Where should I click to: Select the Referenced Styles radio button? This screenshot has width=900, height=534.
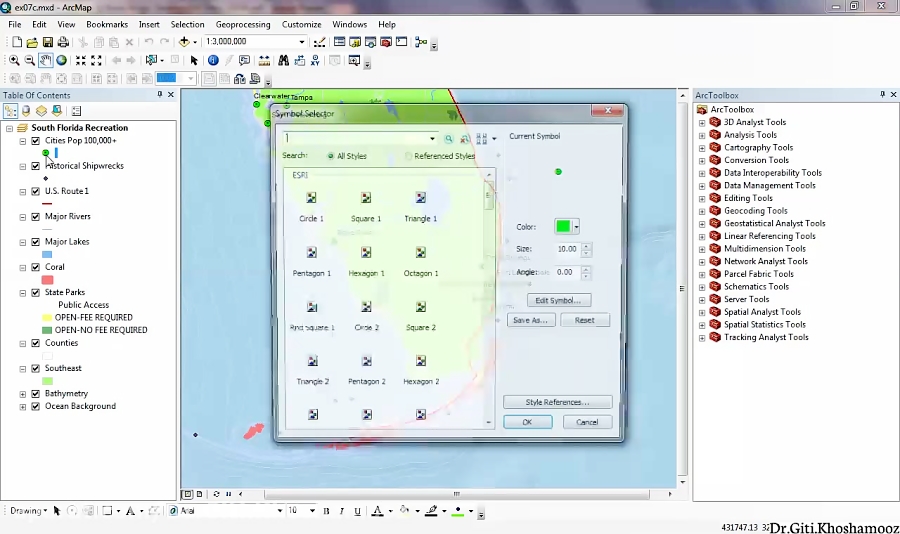coord(408,156)
